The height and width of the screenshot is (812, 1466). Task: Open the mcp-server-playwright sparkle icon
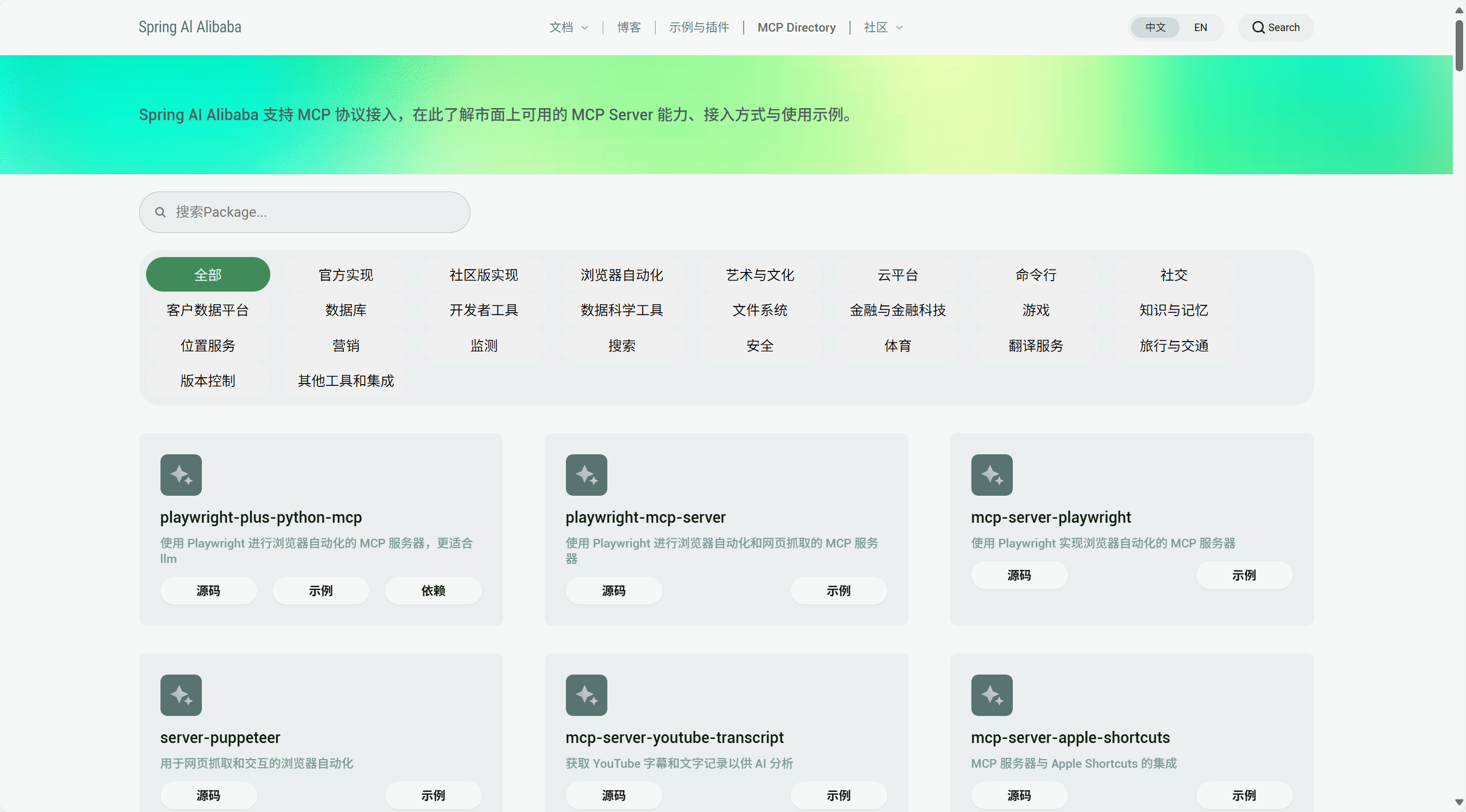coord(992,475)
